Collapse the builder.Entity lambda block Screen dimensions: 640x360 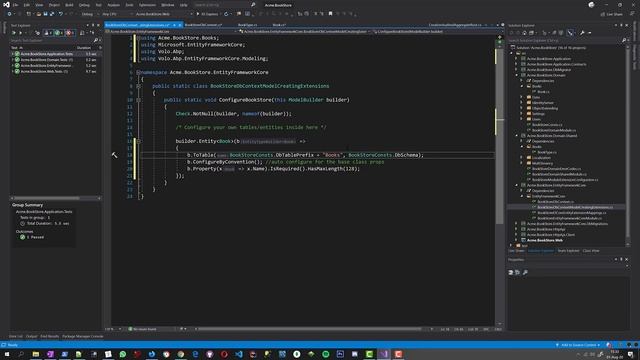(138, 141)
